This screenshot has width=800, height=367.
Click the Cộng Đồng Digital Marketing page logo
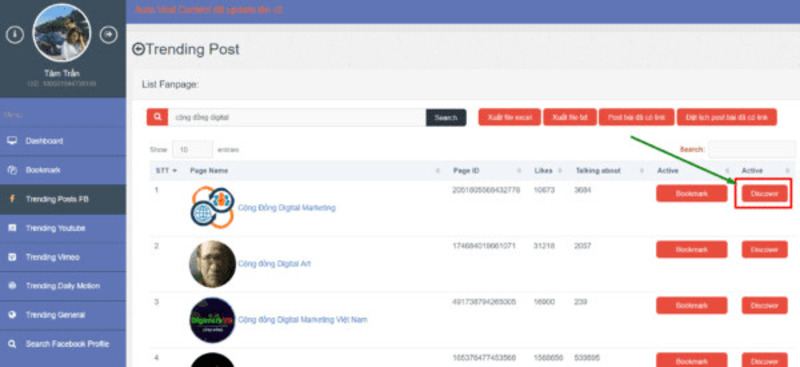[213, 207]
